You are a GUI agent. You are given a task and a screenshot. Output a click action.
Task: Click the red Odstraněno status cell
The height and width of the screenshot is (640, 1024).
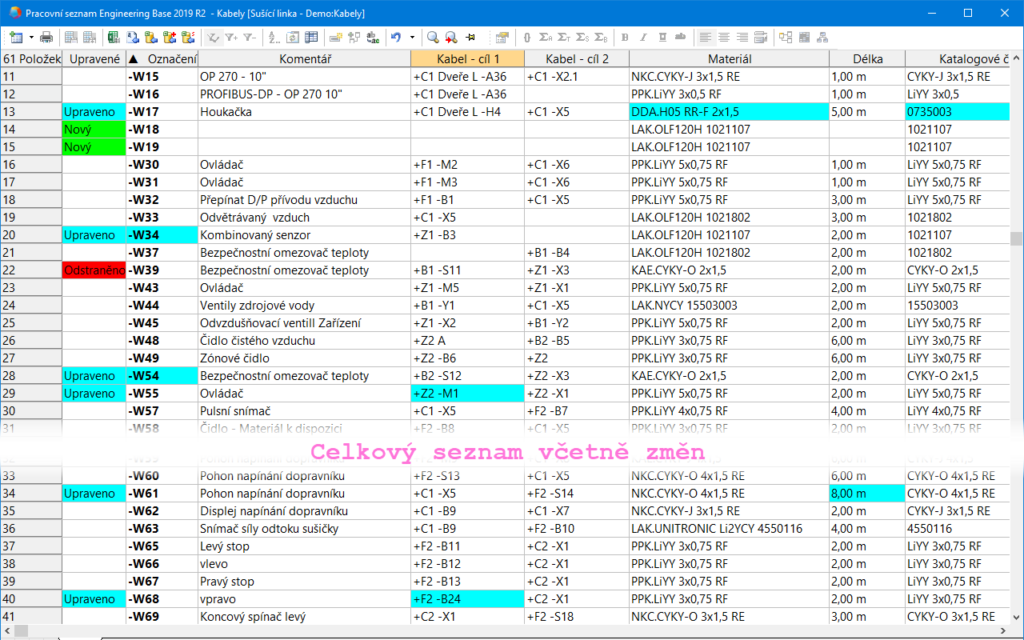(x=93, y=271)
